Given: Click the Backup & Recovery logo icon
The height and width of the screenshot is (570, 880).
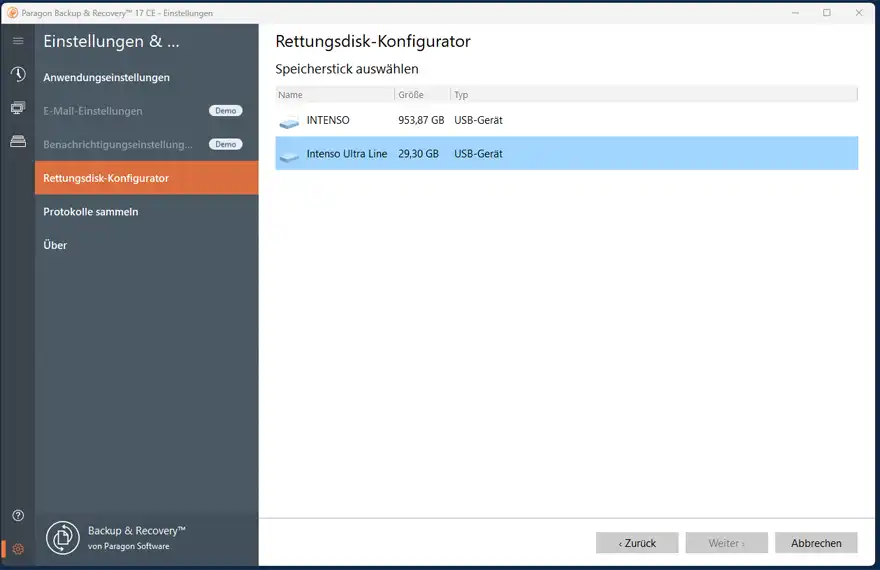Looking at the screenshot, I should pyautogui.click(x=63, y=538).
